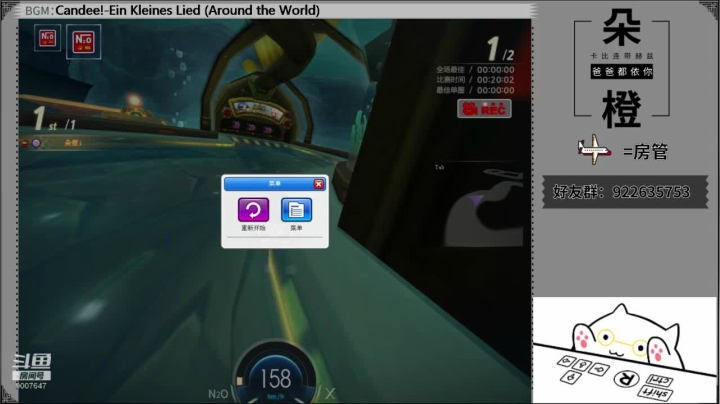Click the BGM song title text
The image size is (720, 404).
coord(187,10)
